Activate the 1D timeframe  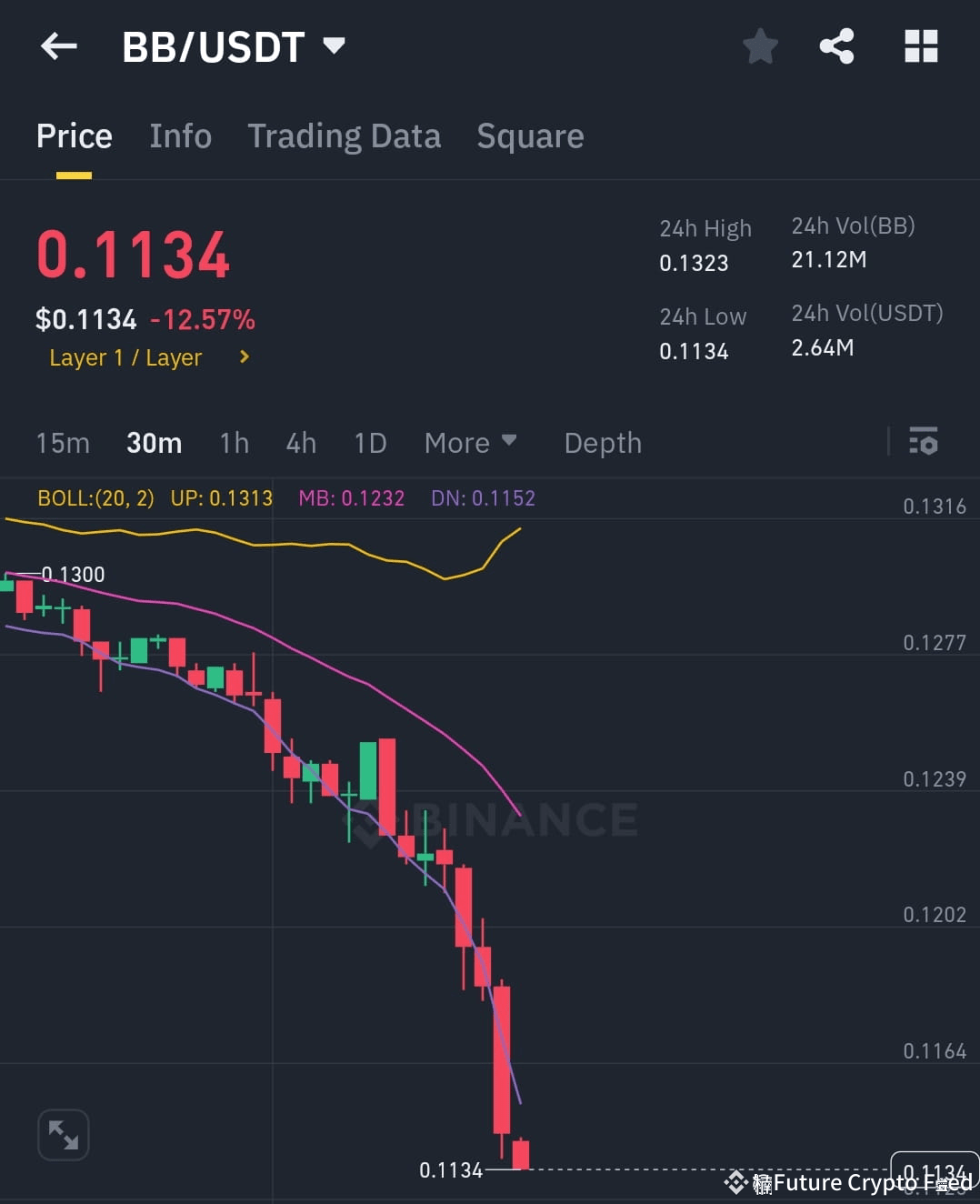click(370, 443)
